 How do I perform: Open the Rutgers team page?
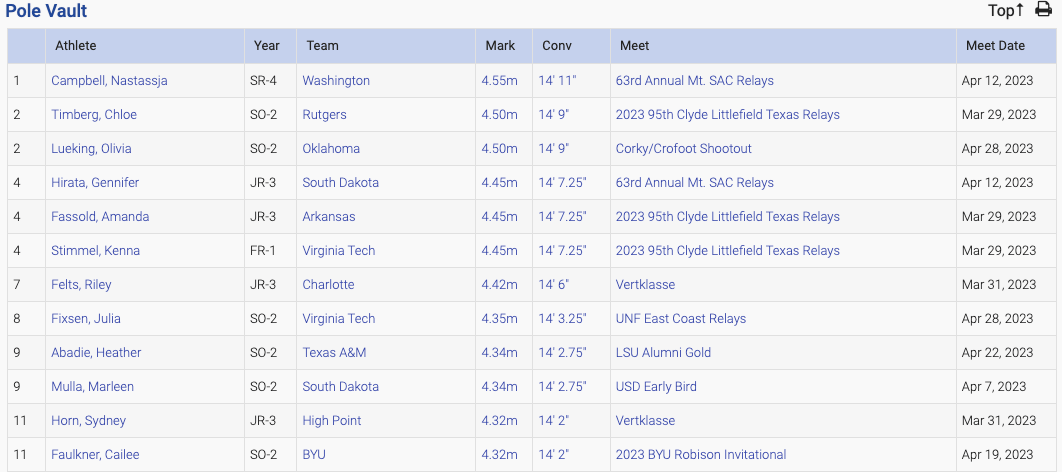coord(324,114)
